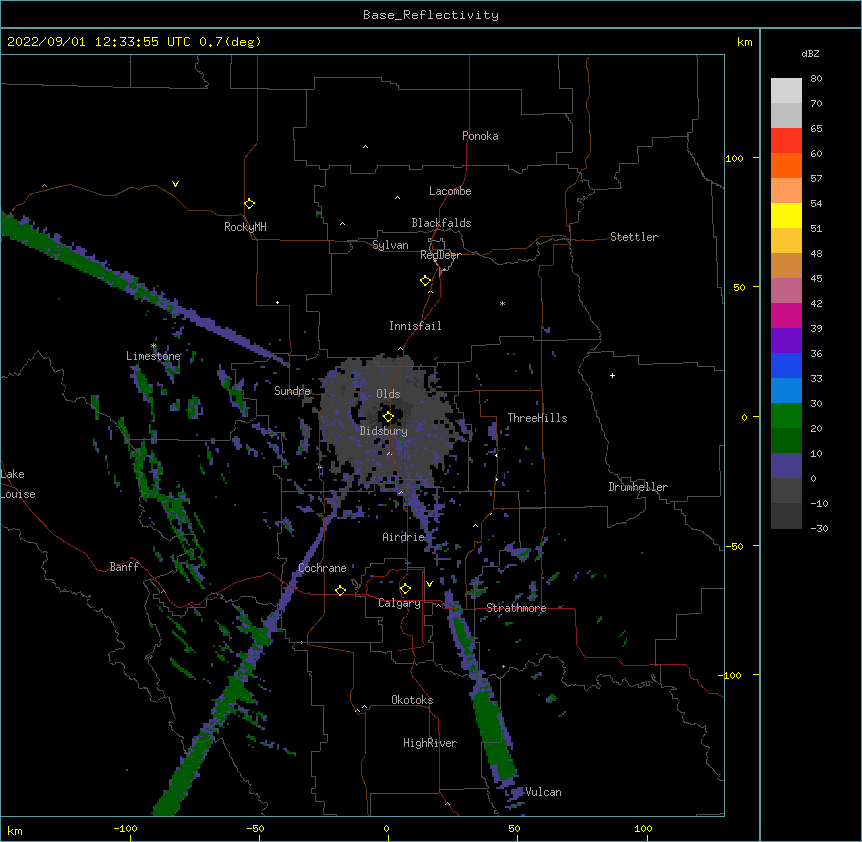Select the 54 dBZ yellow color swatch
Viewport: 862px width, 842px height.
(786, 215)
